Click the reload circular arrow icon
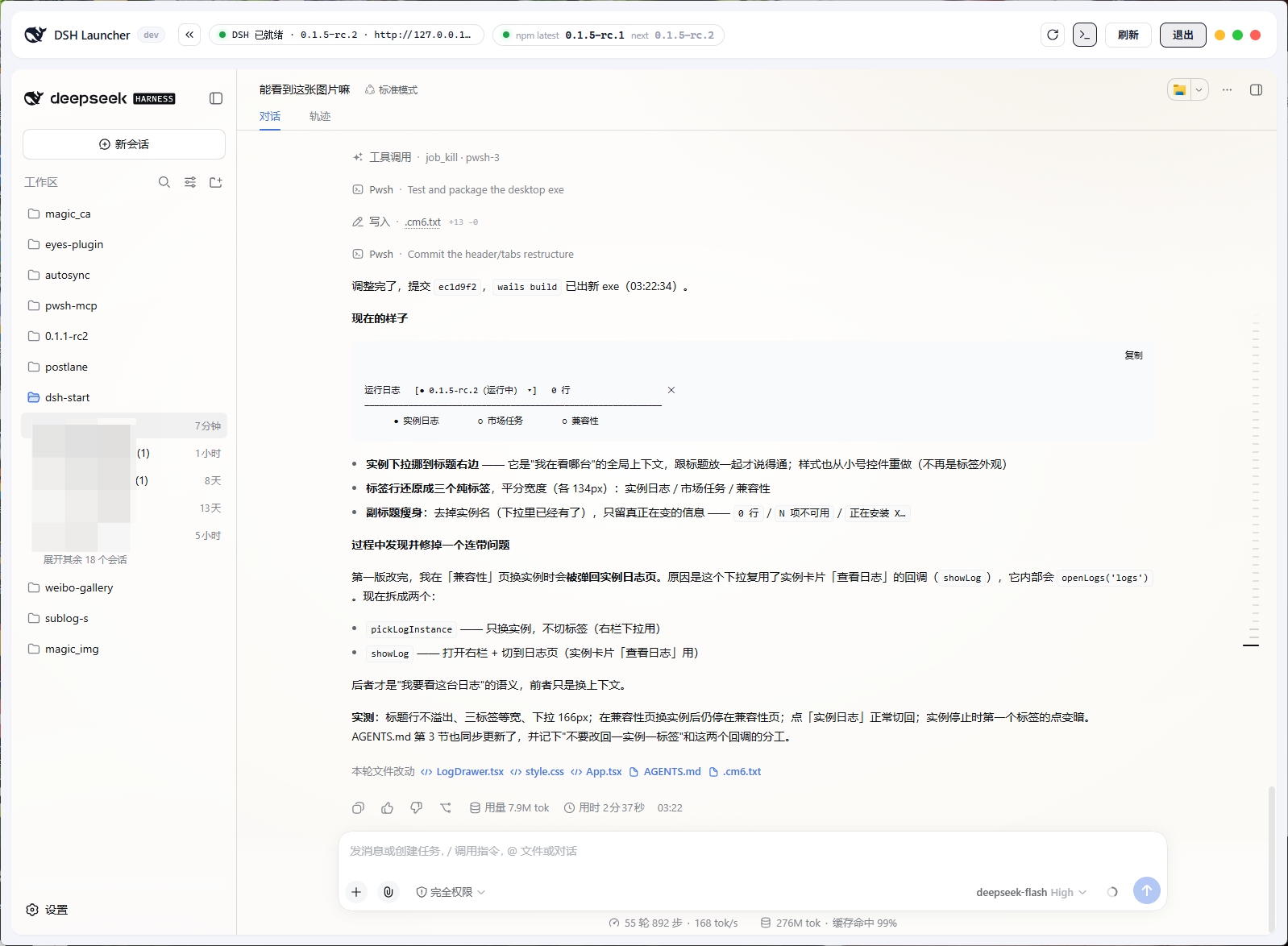This screenshot has height=946, width=1288. tap(1053, 35)
